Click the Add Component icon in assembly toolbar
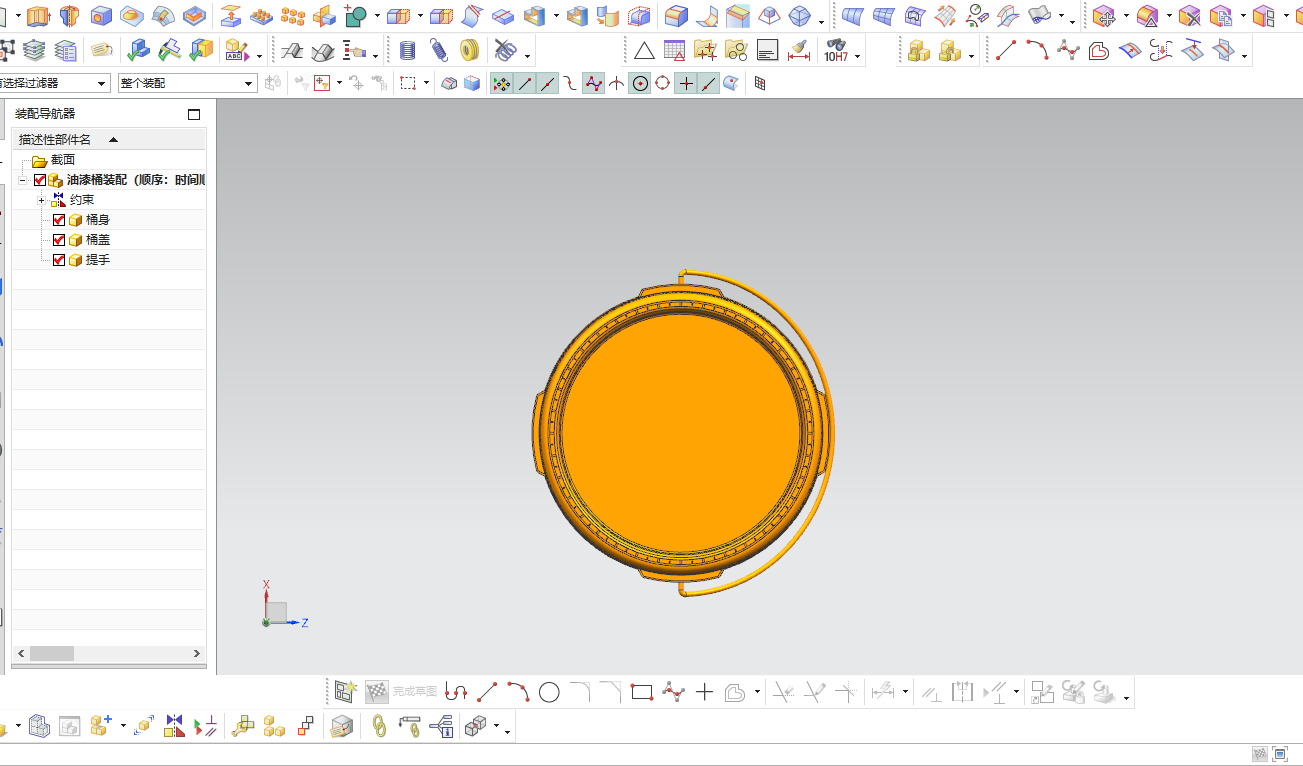This screenshot has width=1303, height=766. [x=101, y=727]
